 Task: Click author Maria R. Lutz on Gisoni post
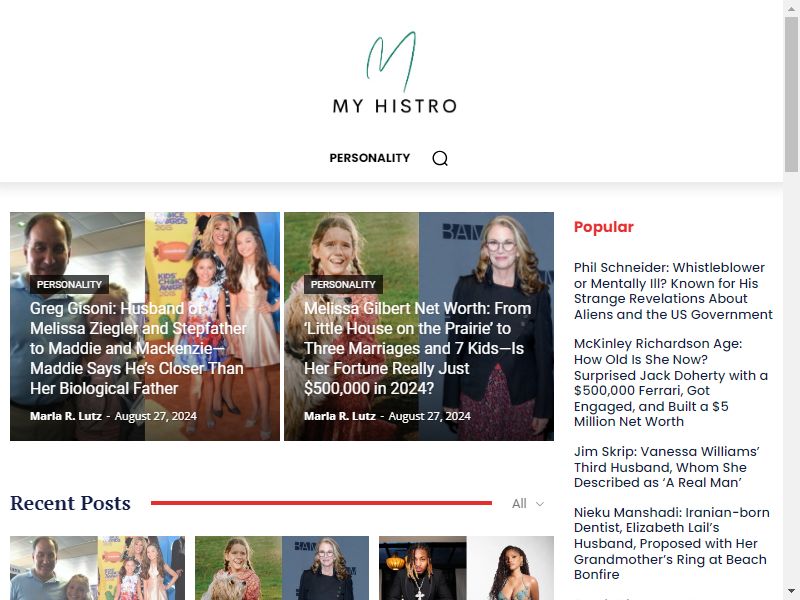(x=66, y=416)
